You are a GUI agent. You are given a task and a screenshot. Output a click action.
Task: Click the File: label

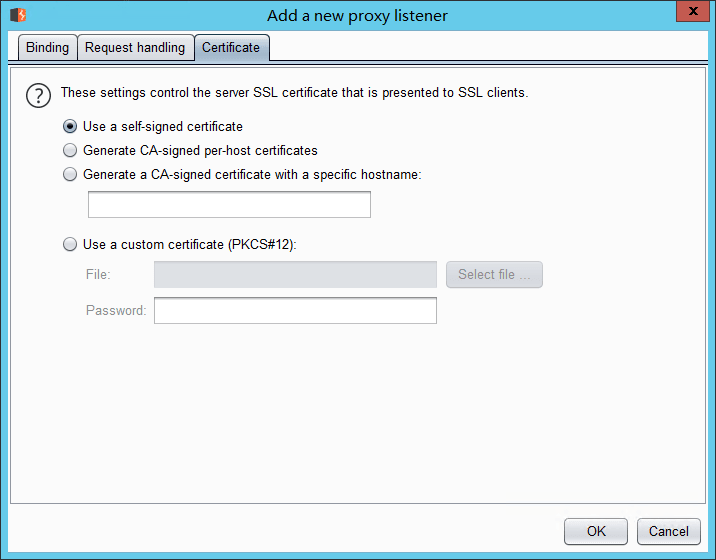click(98, 275)
